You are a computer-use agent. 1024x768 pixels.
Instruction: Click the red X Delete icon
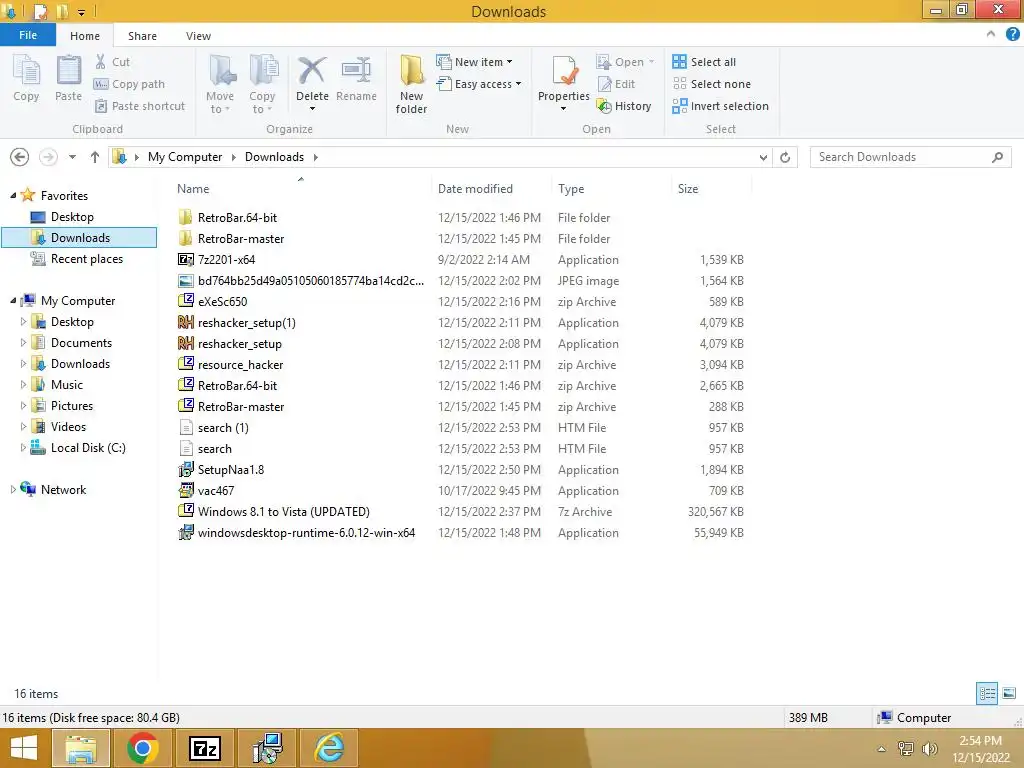(x=312, y=70)
